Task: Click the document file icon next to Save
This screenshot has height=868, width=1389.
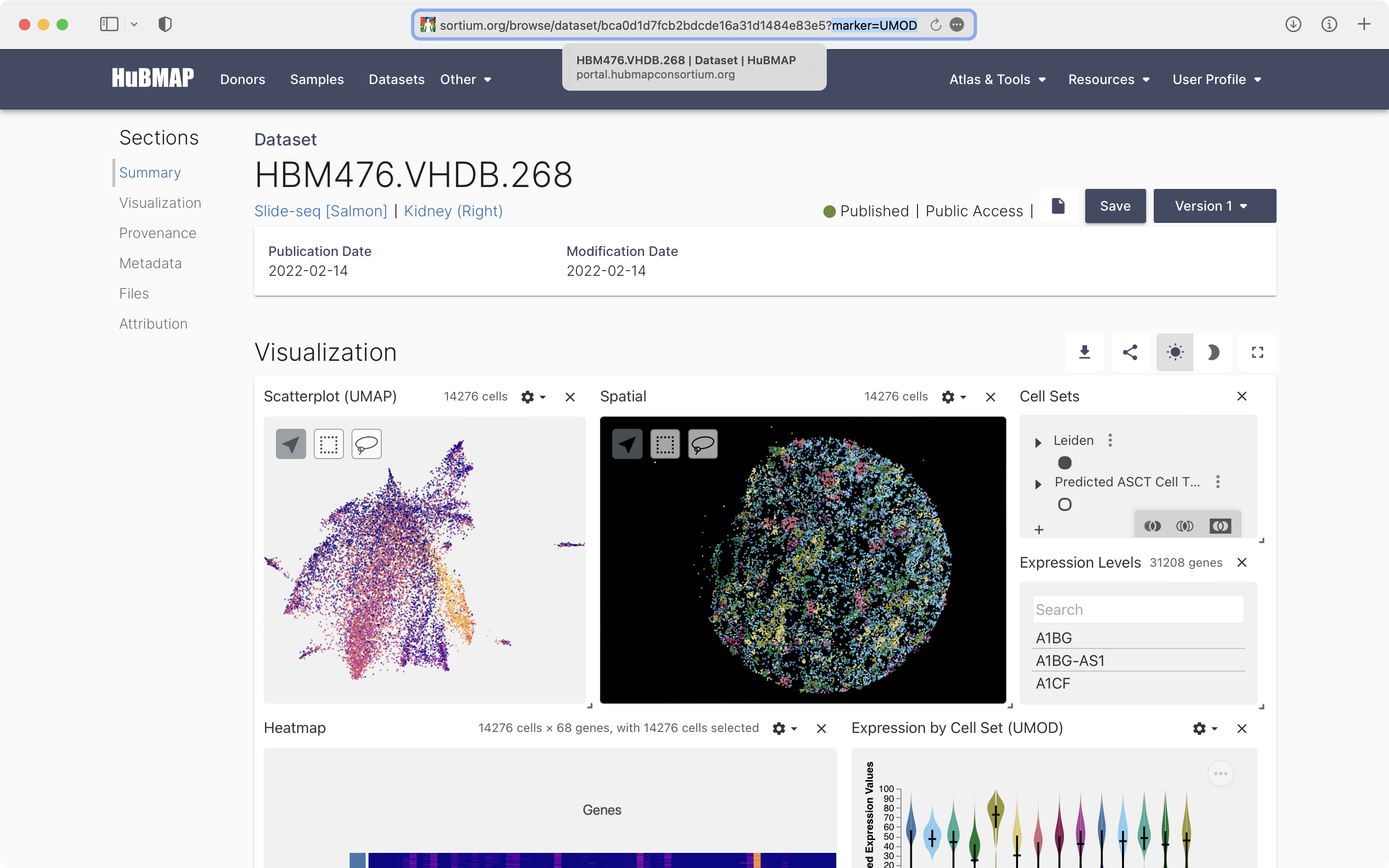Action: point(1058,205)
